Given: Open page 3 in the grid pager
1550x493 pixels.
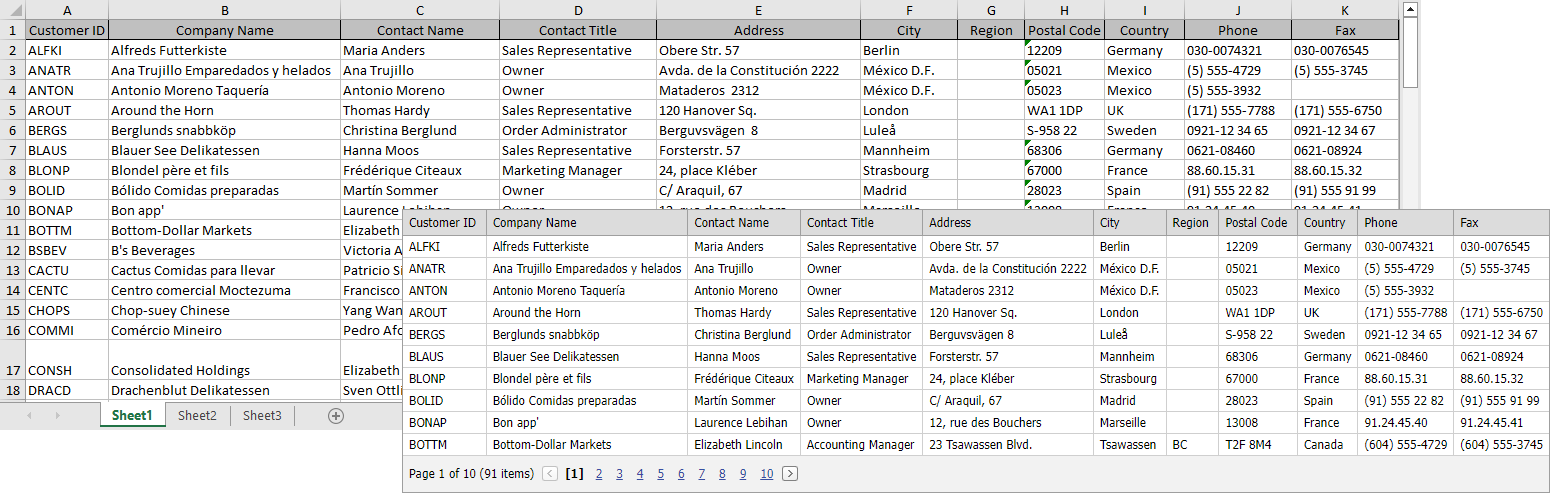Looking at the screenshot, I should [619, 474].
